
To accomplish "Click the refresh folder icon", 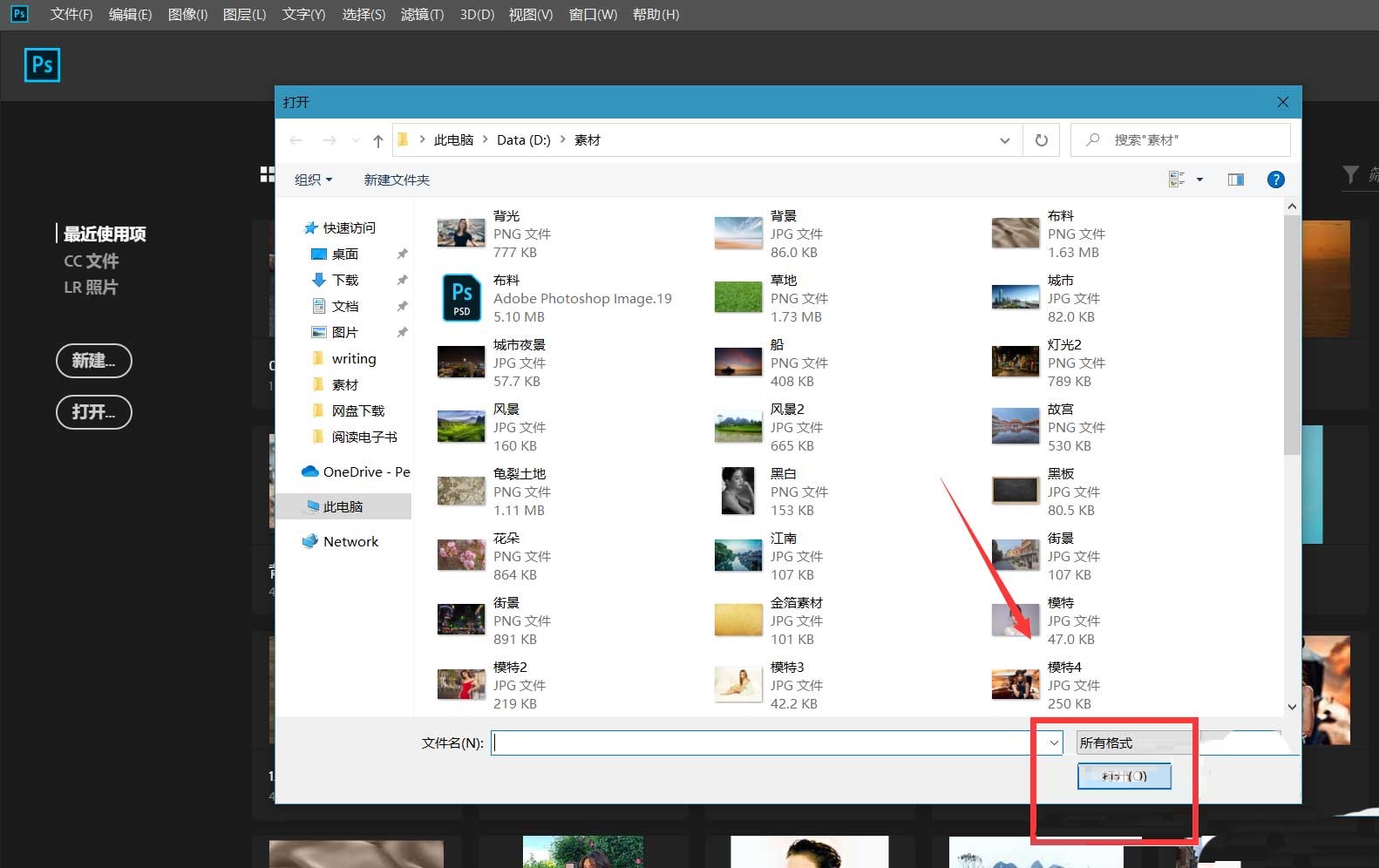I will point(1041,140).
